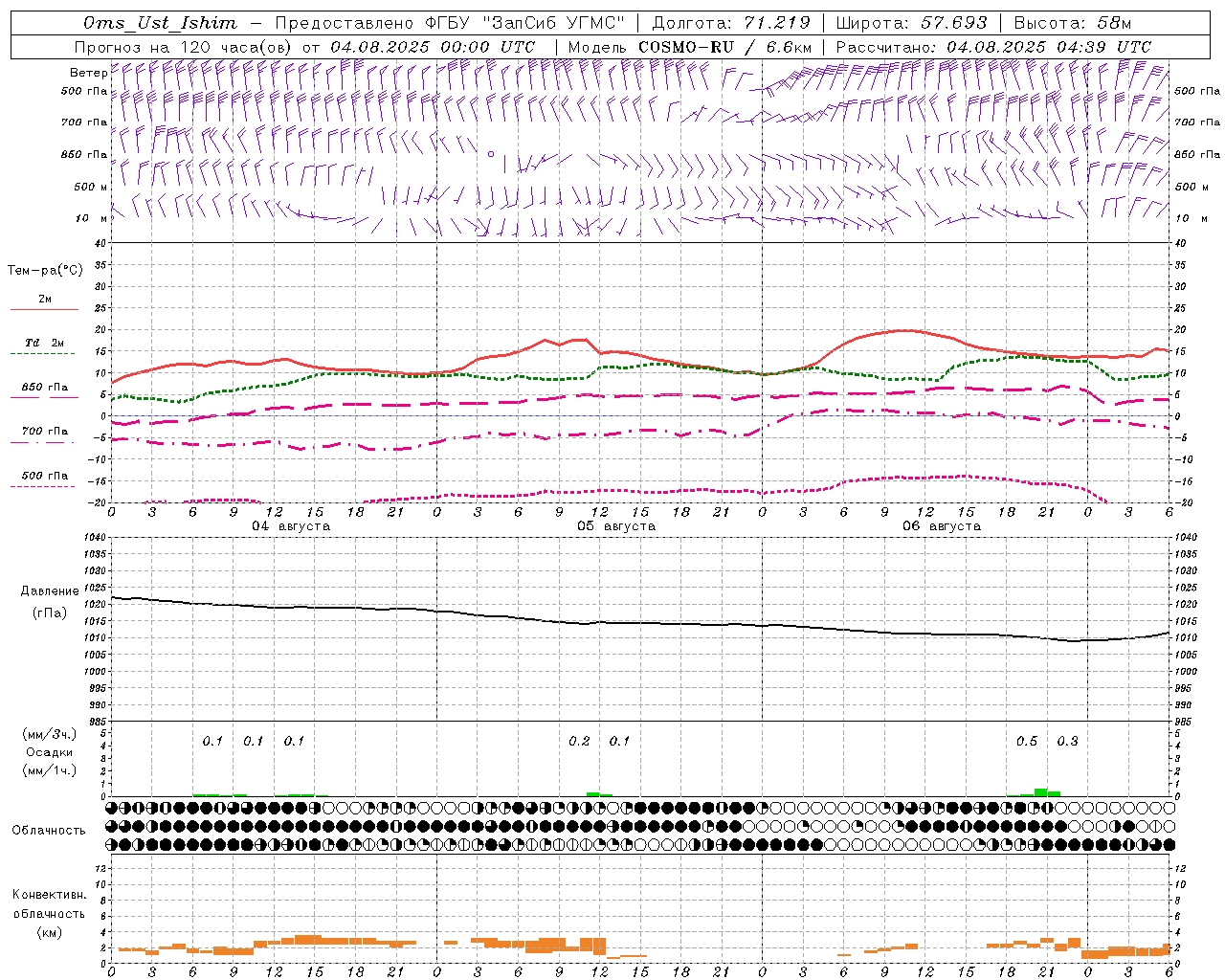
Task: Click the left axis 1040 pressure tick
Action: (97, 537)
